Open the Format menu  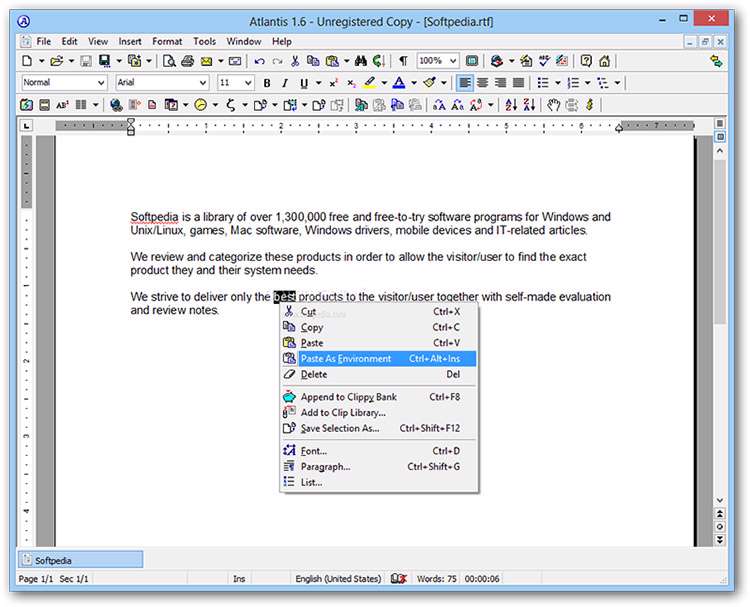tap(167, 41)
